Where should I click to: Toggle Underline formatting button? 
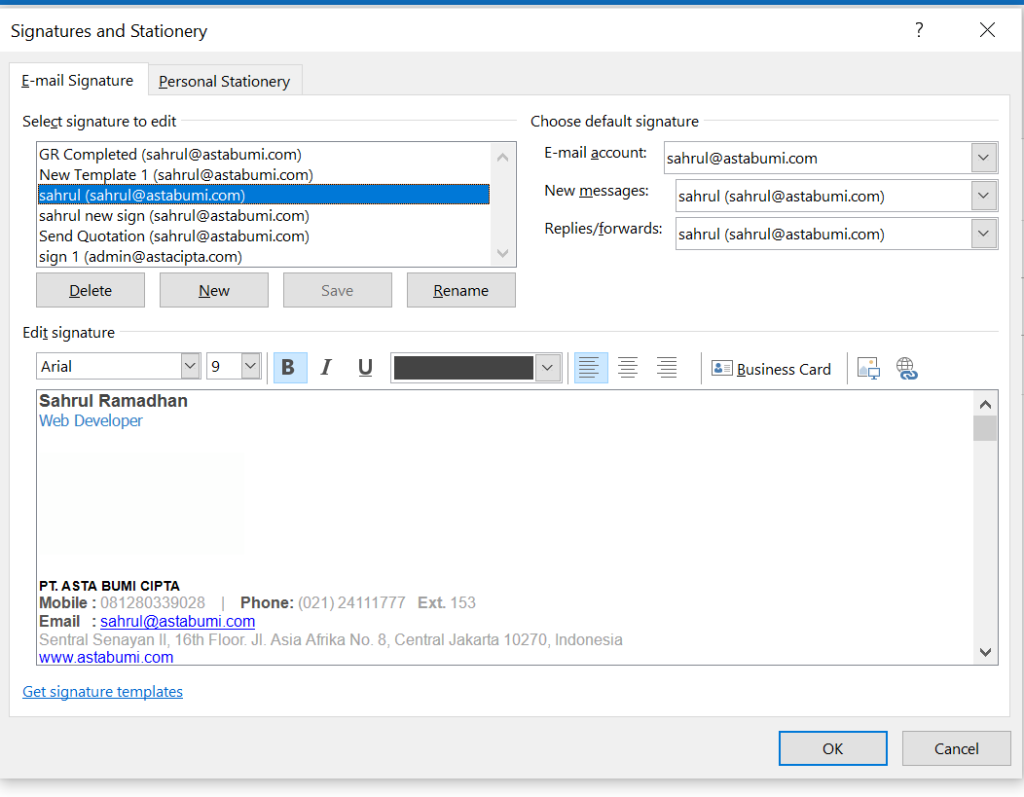click(365, 368)
